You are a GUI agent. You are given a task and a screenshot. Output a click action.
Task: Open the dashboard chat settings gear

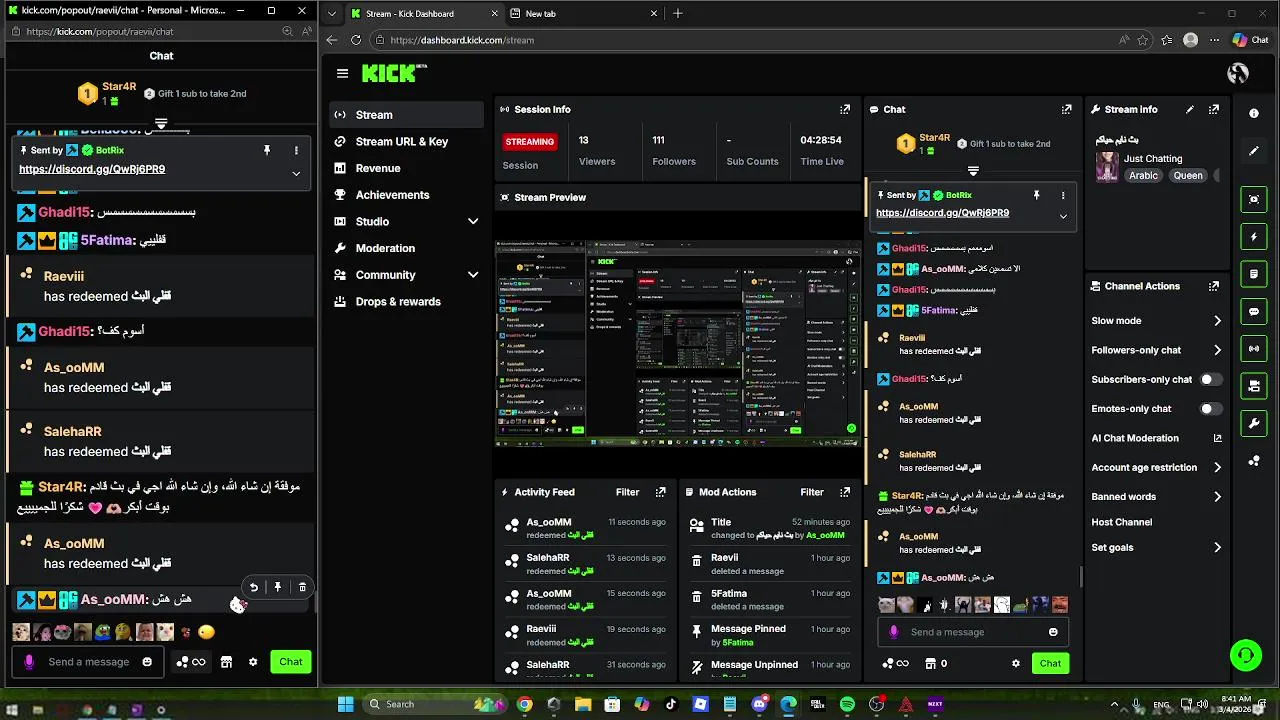click(1016, 663)
